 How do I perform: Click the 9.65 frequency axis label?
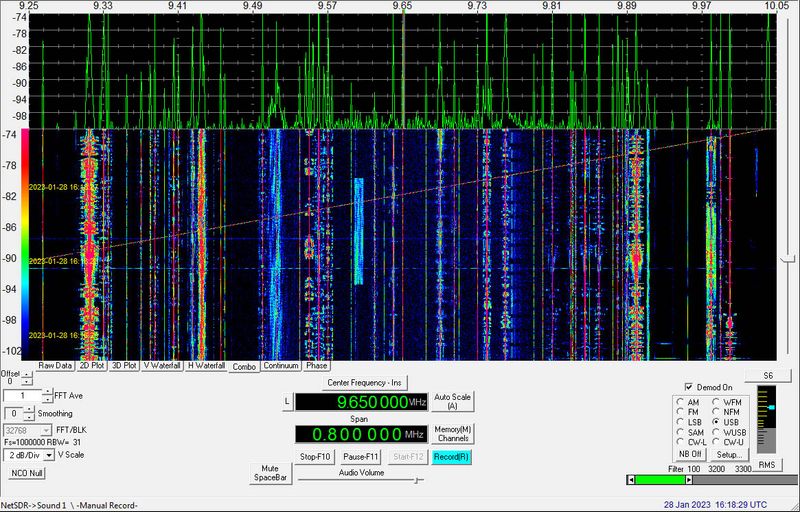point(403,5)
